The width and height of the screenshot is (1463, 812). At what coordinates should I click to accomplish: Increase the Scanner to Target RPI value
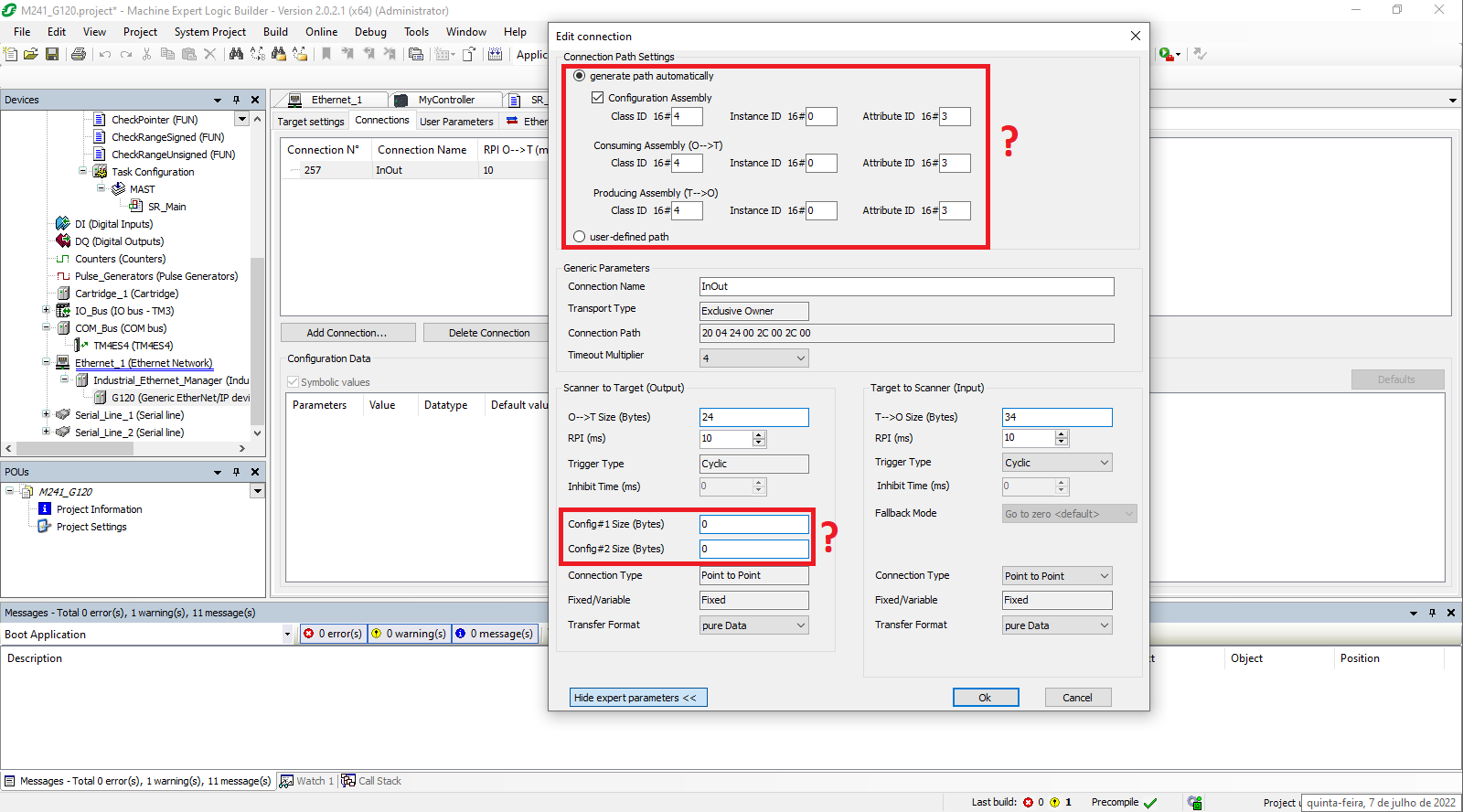click(759, 435)
